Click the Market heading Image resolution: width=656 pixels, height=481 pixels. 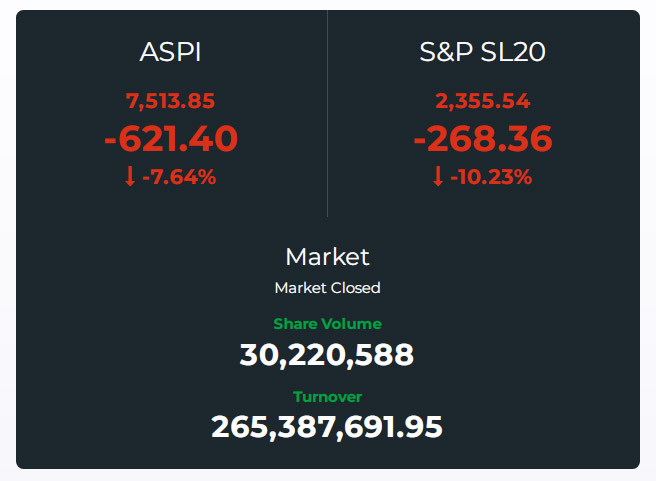pyautogui.click(x=328, y=256)
